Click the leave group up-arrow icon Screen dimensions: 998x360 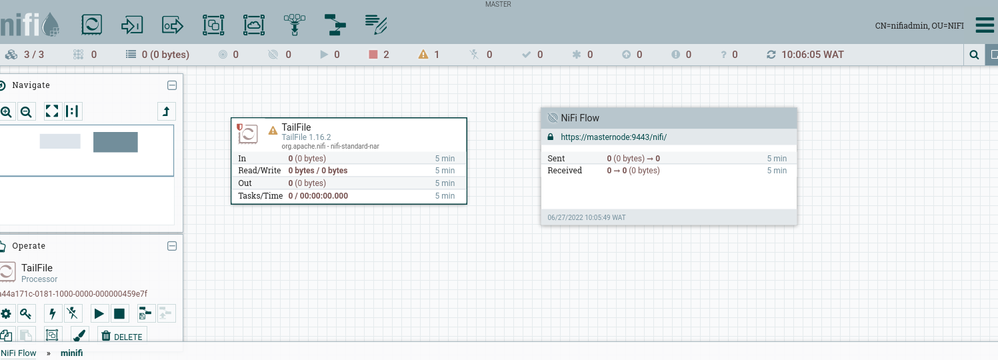tap(166, 112)
